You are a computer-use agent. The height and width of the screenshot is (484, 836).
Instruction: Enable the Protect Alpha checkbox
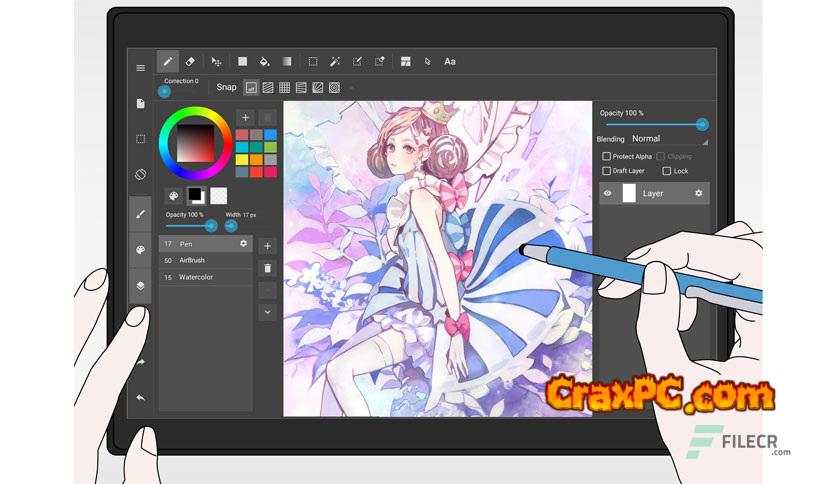point(606,156)
